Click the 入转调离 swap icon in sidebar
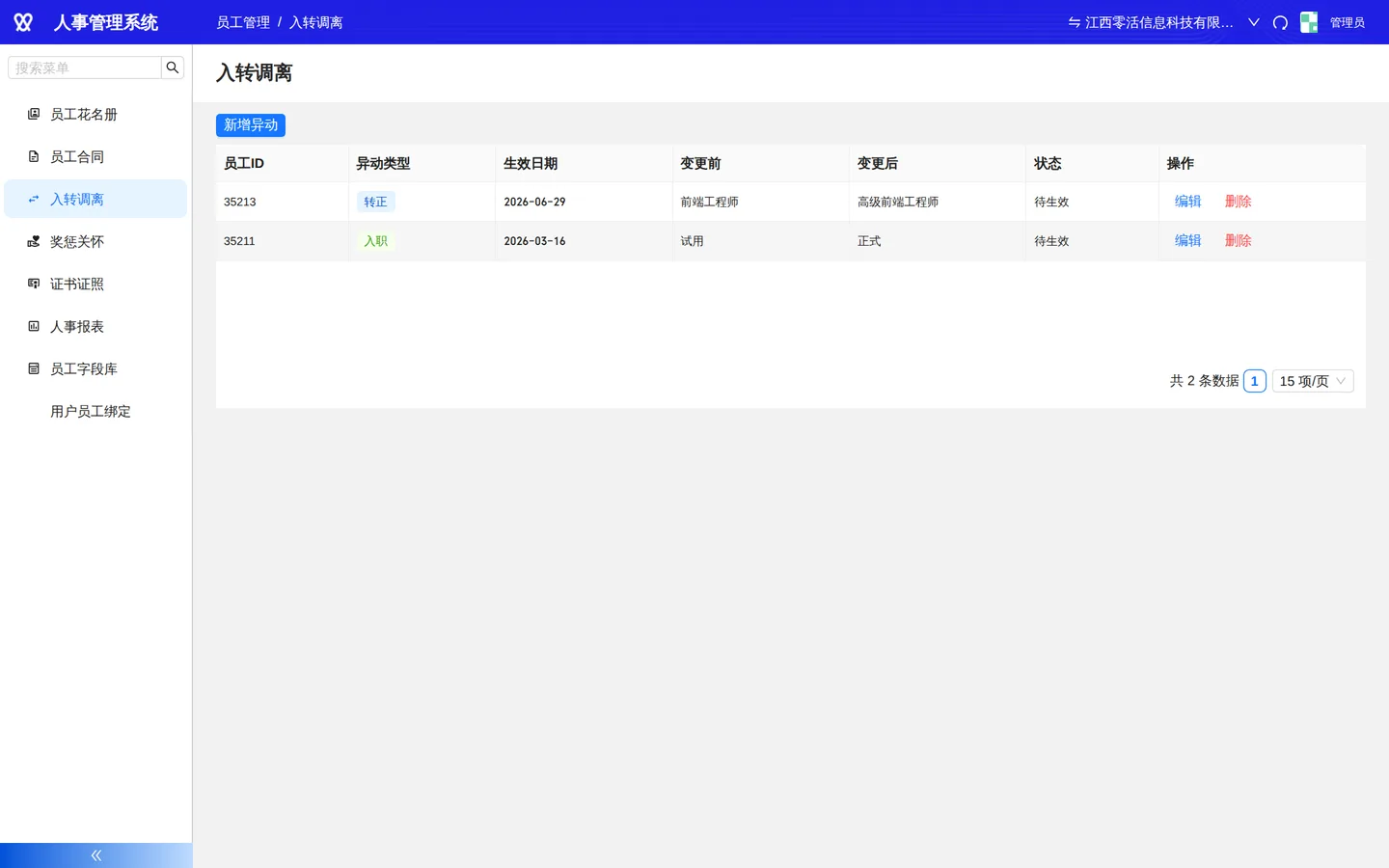The width and height of the screenshot is (1389, 868). coord(34,199)
